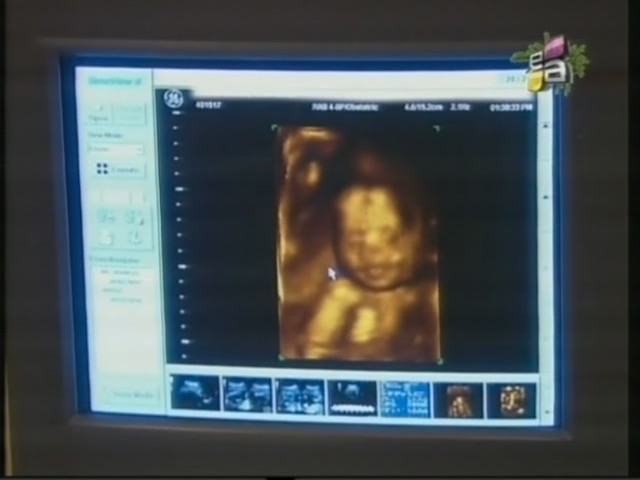Click the GE logo in image header
The width and height of the screenshot is (640, 480).
pos(172,99)
